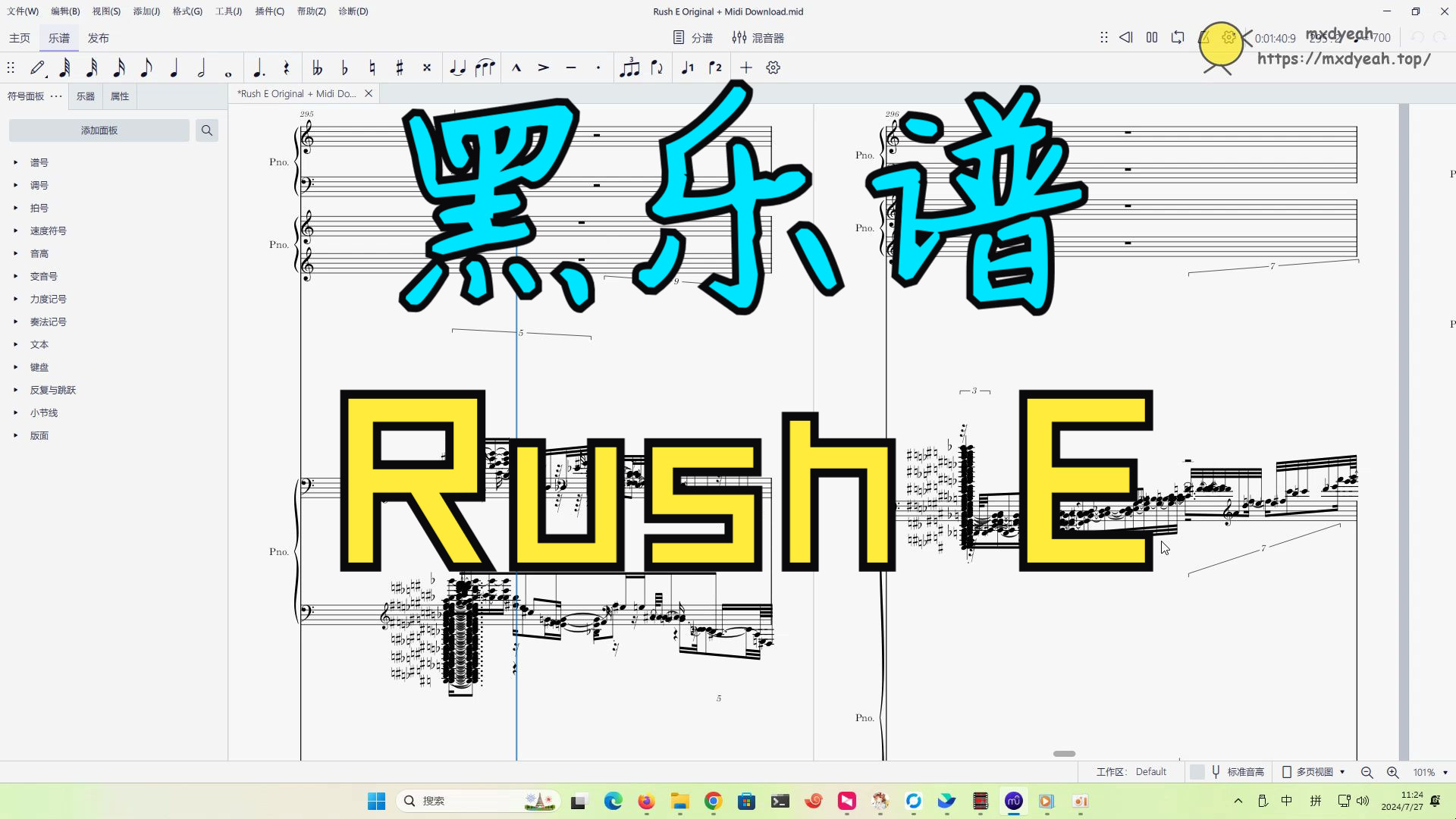Apply the sharp accidental
Image resolution: width=1456 pixels, height=819 pixels.
[399, 68]
